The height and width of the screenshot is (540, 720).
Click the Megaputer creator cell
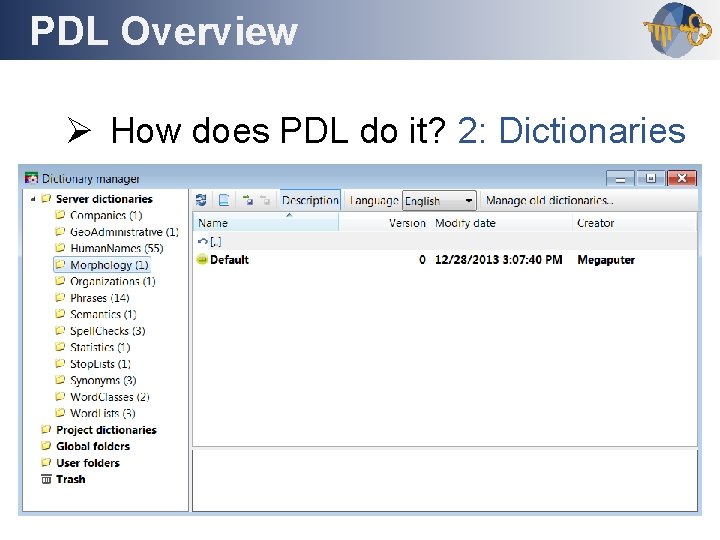click(x=606, y=260)
